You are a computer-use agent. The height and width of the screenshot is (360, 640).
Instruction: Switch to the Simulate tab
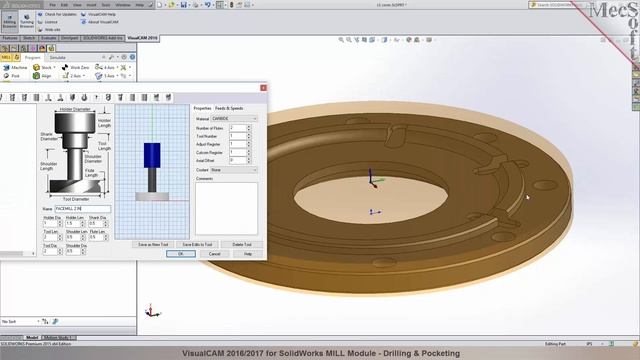(x=58, y=58)
